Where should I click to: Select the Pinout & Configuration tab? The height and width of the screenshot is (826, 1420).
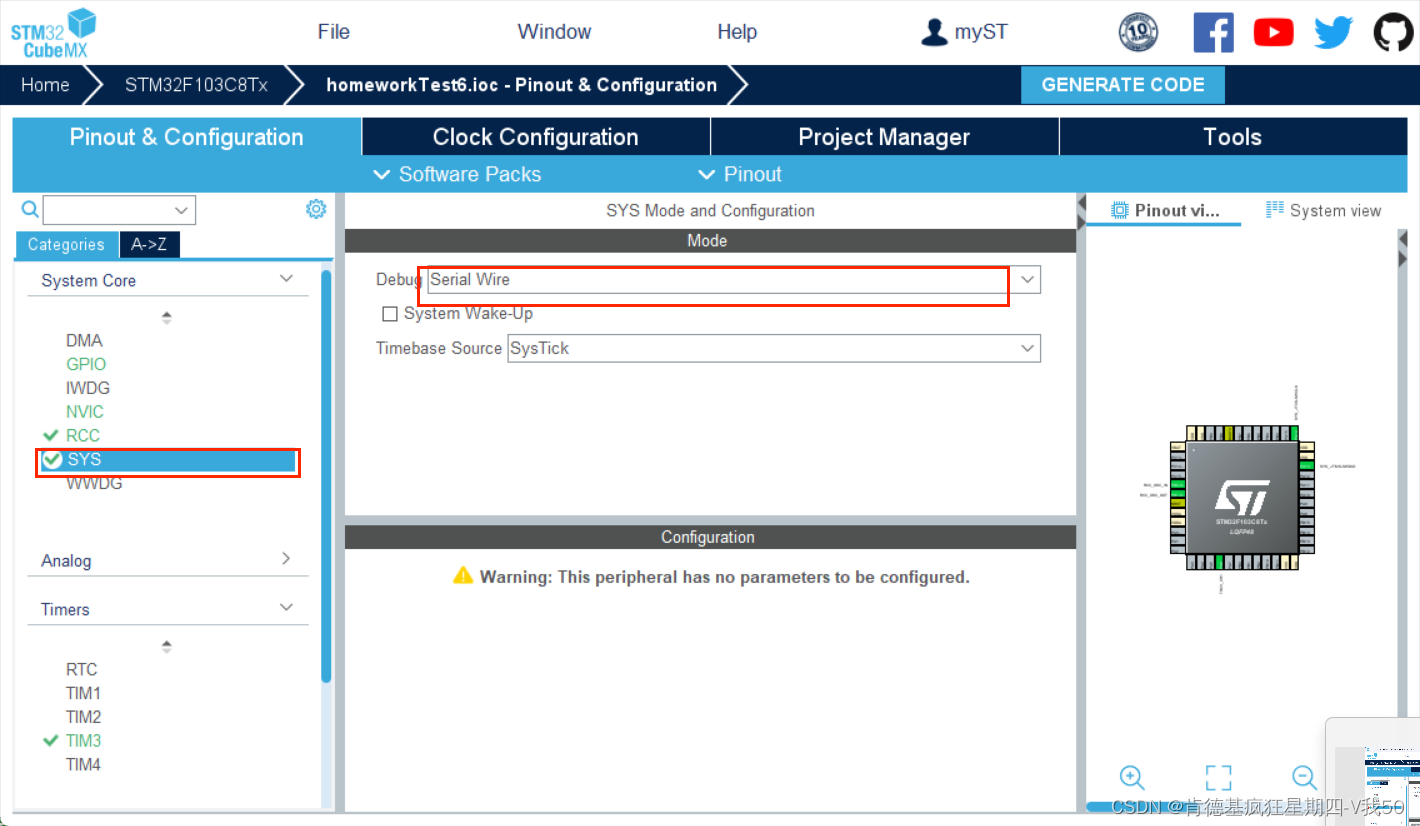(187, 137)
